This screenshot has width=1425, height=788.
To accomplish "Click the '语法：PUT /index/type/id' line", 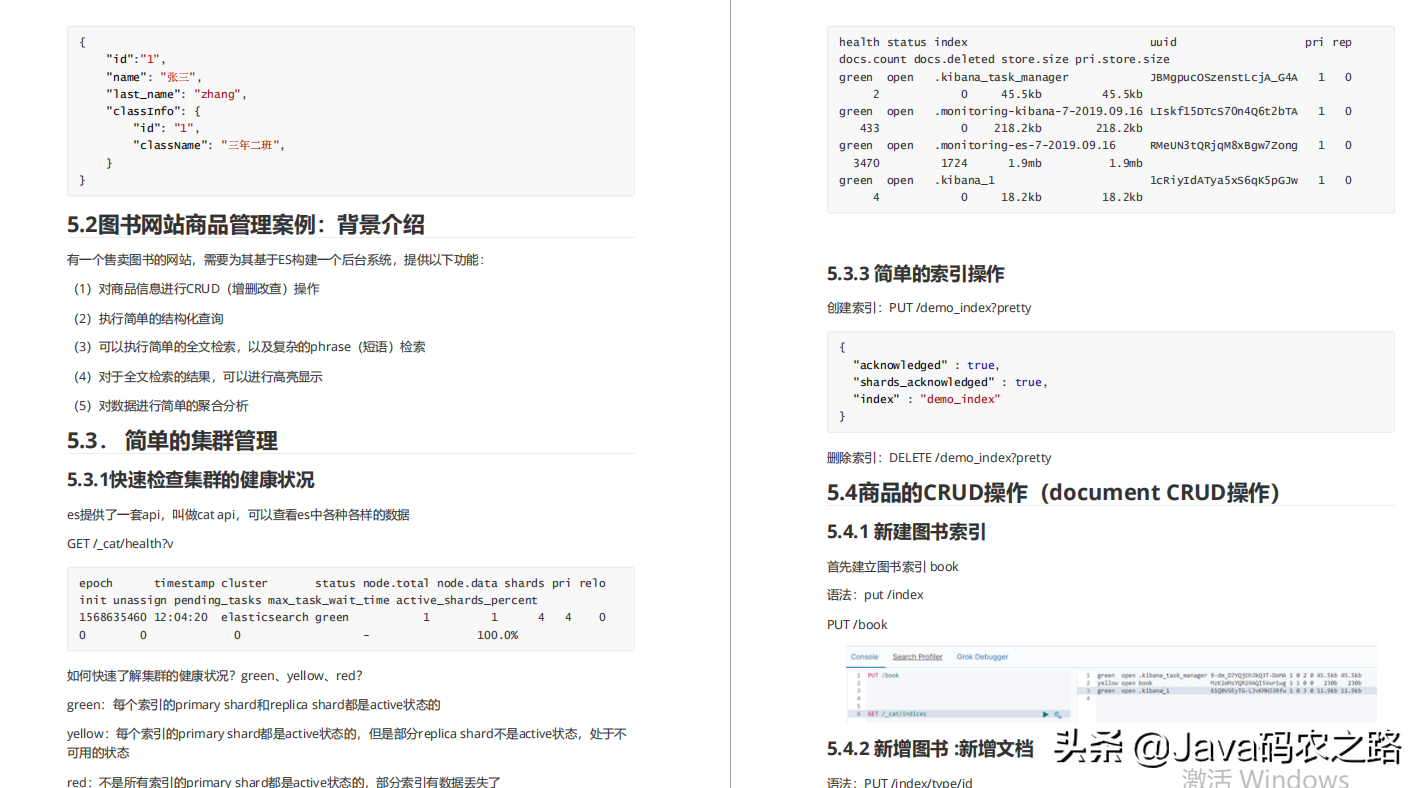I will tap(900, 782).
